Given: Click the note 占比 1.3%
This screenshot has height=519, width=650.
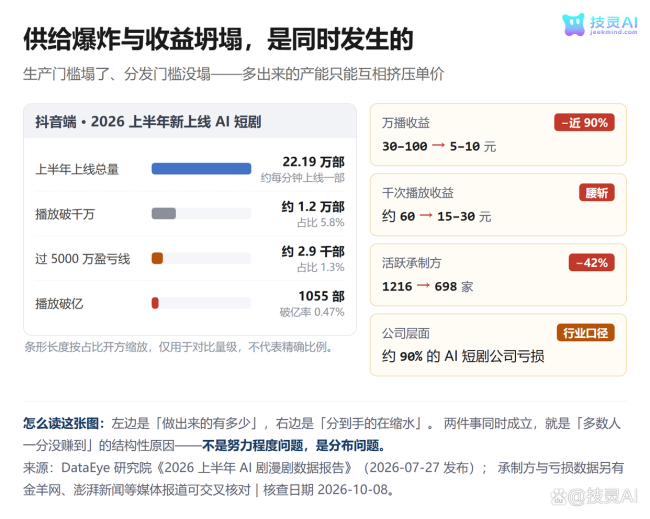Looking at the screenshot, I should (321, 267).
